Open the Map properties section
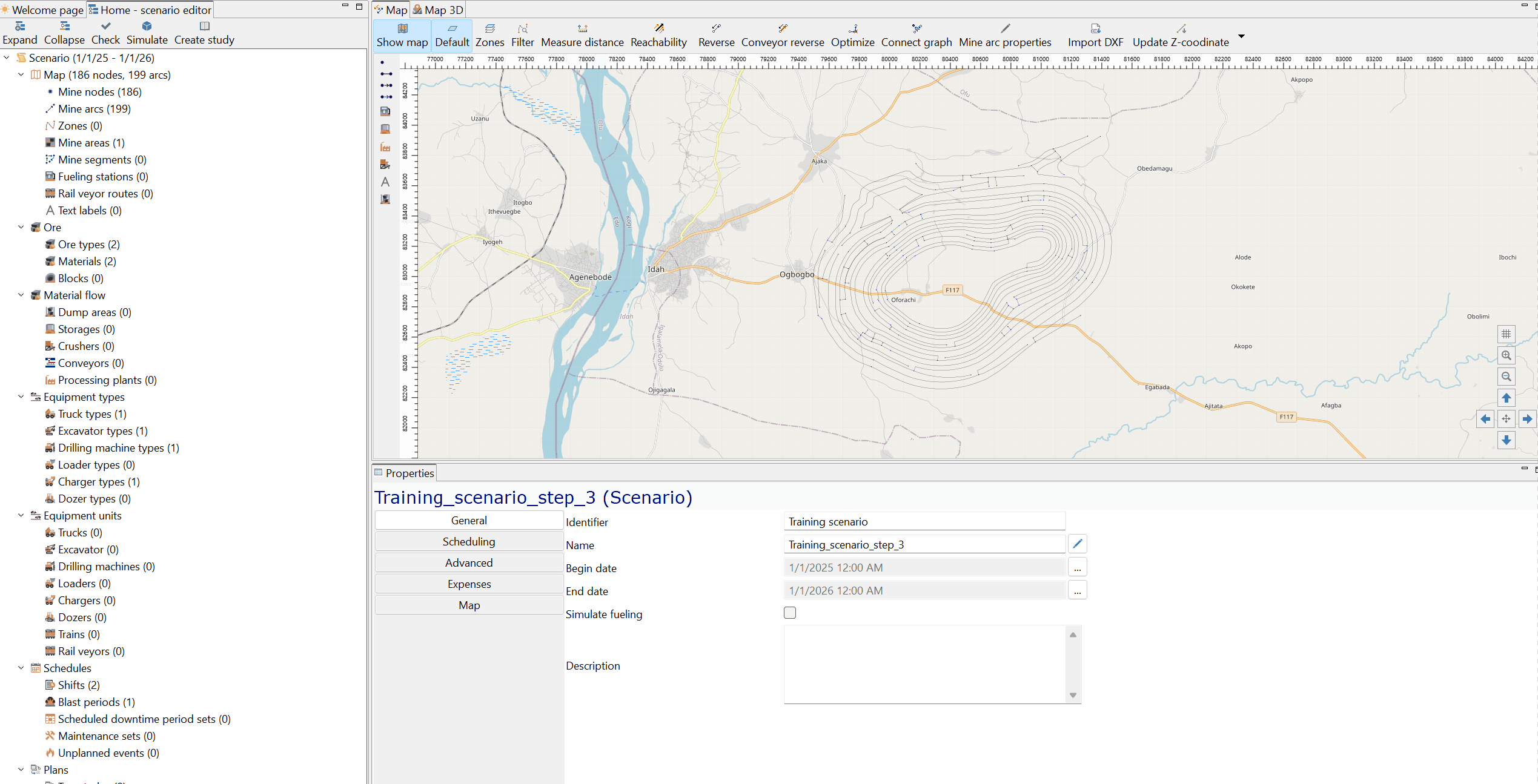 pyautogui.click(x=469, y=605)
